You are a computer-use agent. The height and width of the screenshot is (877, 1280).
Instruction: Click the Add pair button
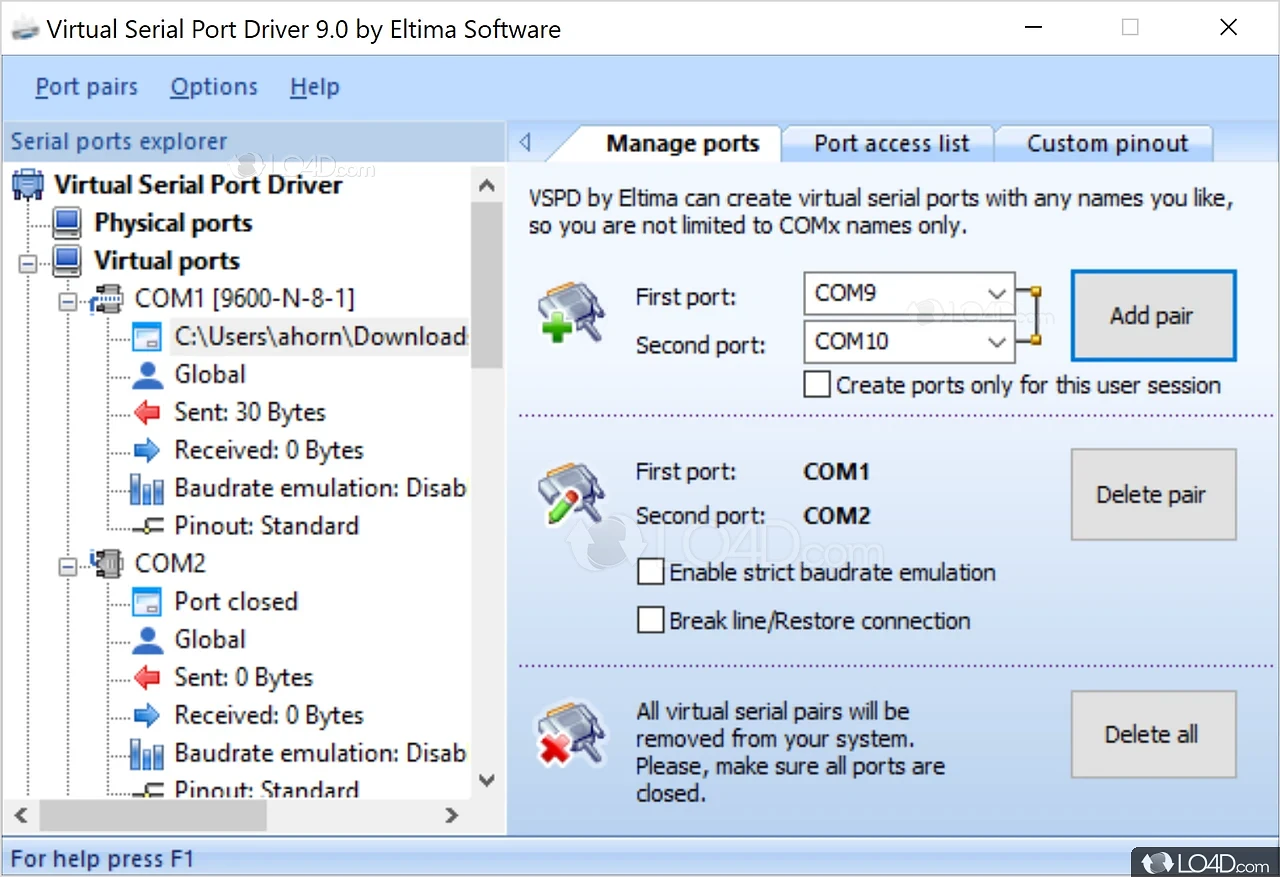click(1152, 316)
